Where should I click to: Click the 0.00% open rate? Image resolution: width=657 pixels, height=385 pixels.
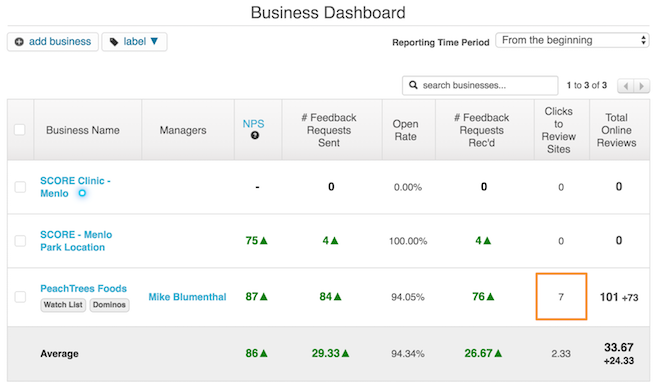point(408,187)
